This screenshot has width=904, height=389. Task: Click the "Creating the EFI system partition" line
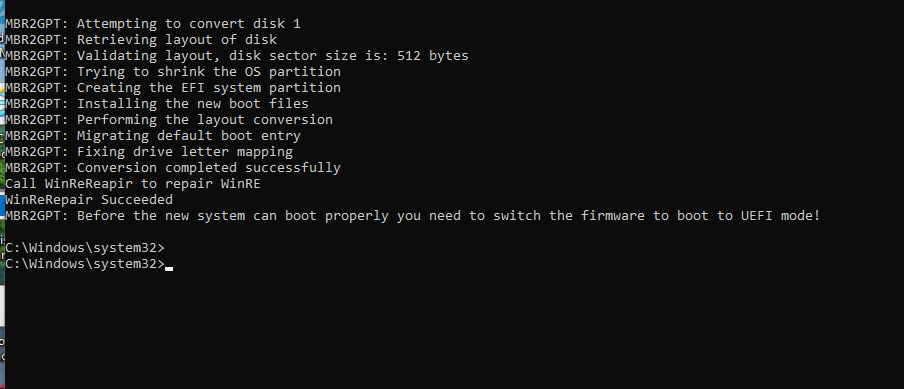(173, 88)
